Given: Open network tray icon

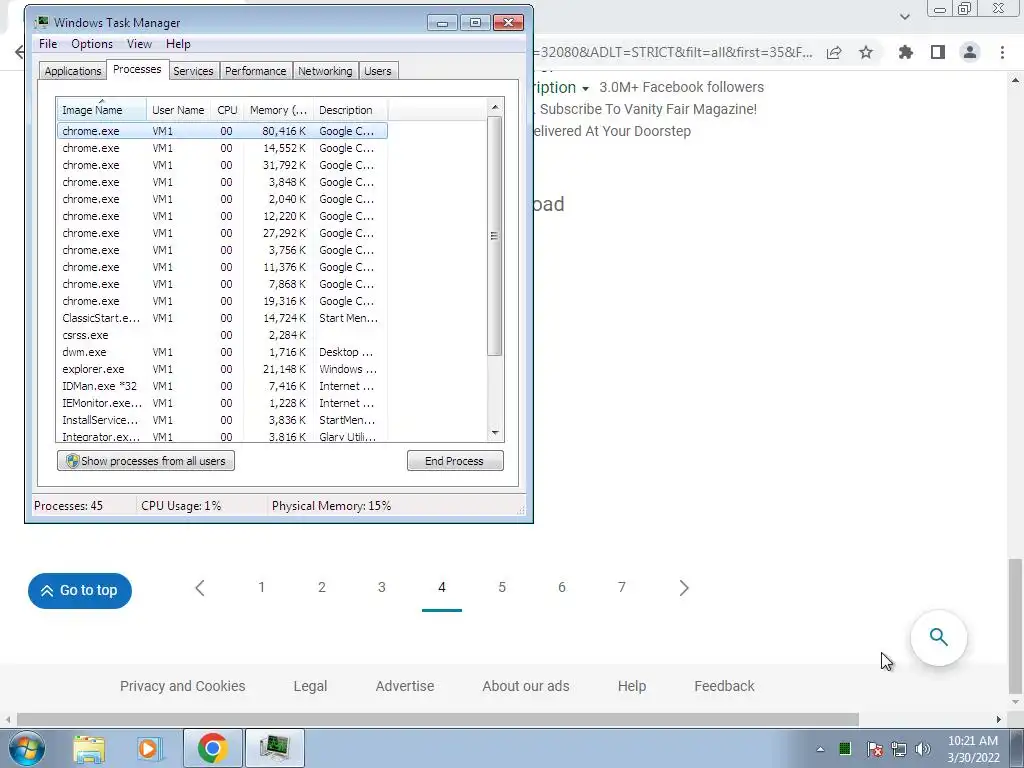Looking at the screenshot, I should pyautogui.click(x=899, y=749).
